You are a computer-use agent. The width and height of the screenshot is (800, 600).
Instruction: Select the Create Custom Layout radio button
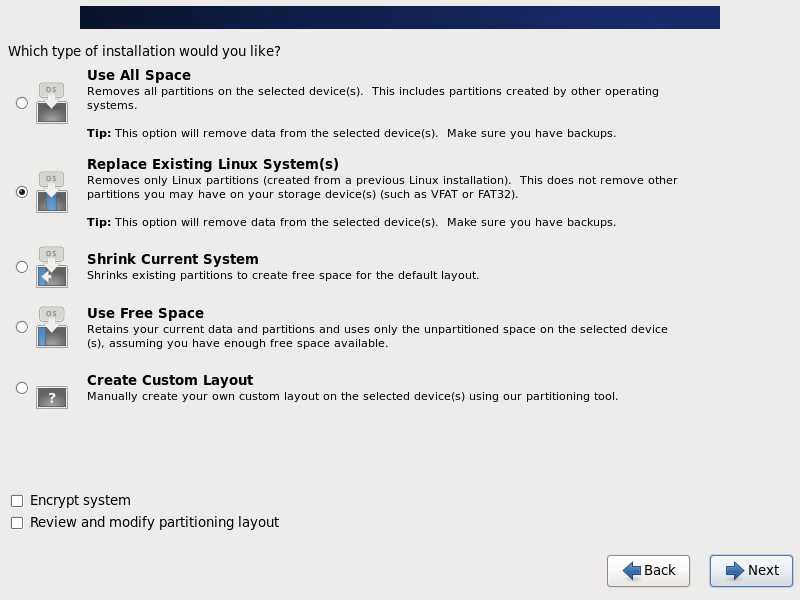(x=22, y=388)
